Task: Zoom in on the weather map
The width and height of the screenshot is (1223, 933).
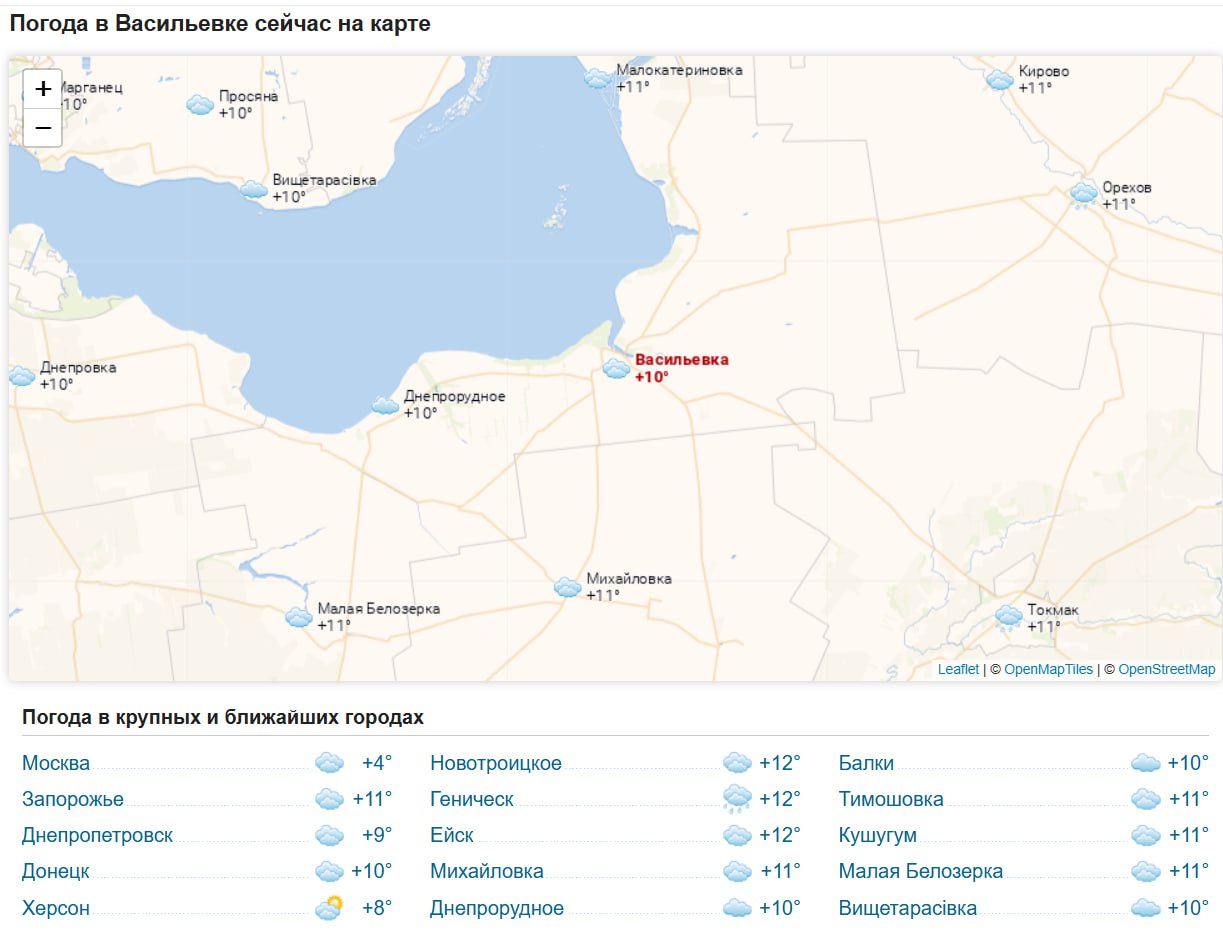Action: (43, 89)
